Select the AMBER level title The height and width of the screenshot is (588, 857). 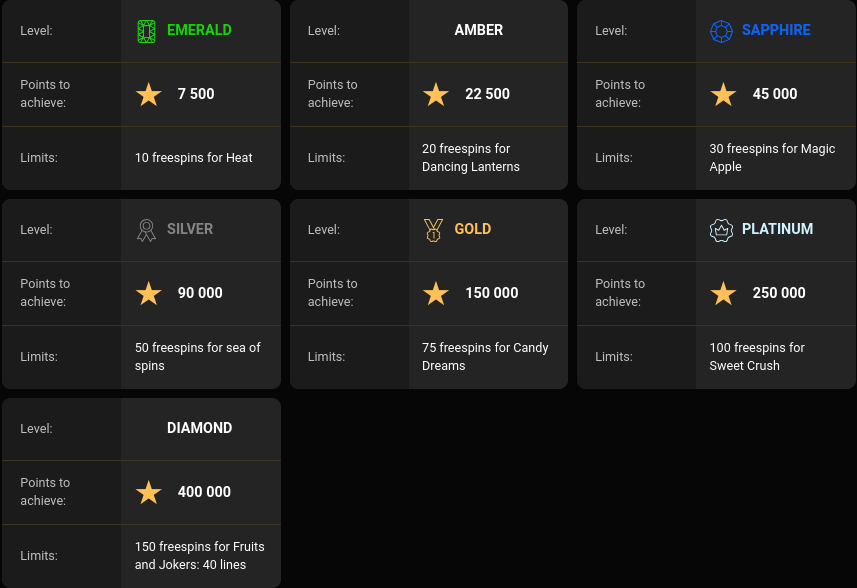[x=478, y=30]
